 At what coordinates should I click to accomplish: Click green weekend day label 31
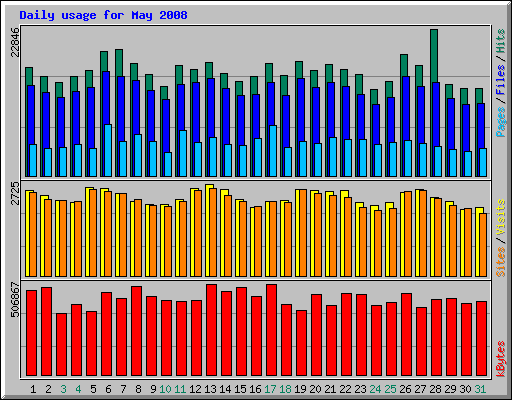coord(480,389)
